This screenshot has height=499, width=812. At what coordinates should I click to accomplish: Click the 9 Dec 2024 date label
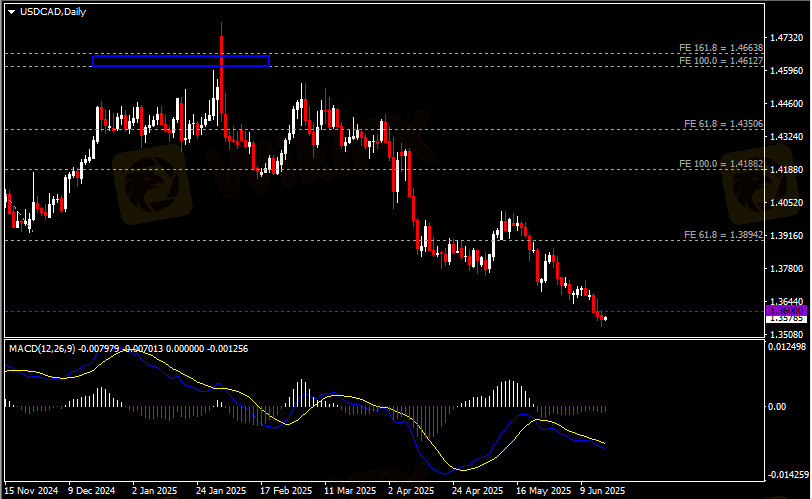pyautogui.click(x=92, y=490)
